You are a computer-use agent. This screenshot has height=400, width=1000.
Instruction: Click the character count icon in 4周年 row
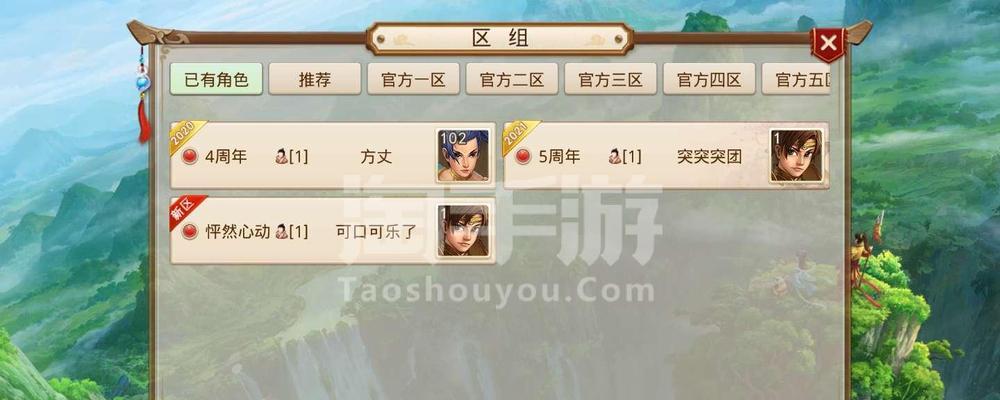[x=281, y=156]
